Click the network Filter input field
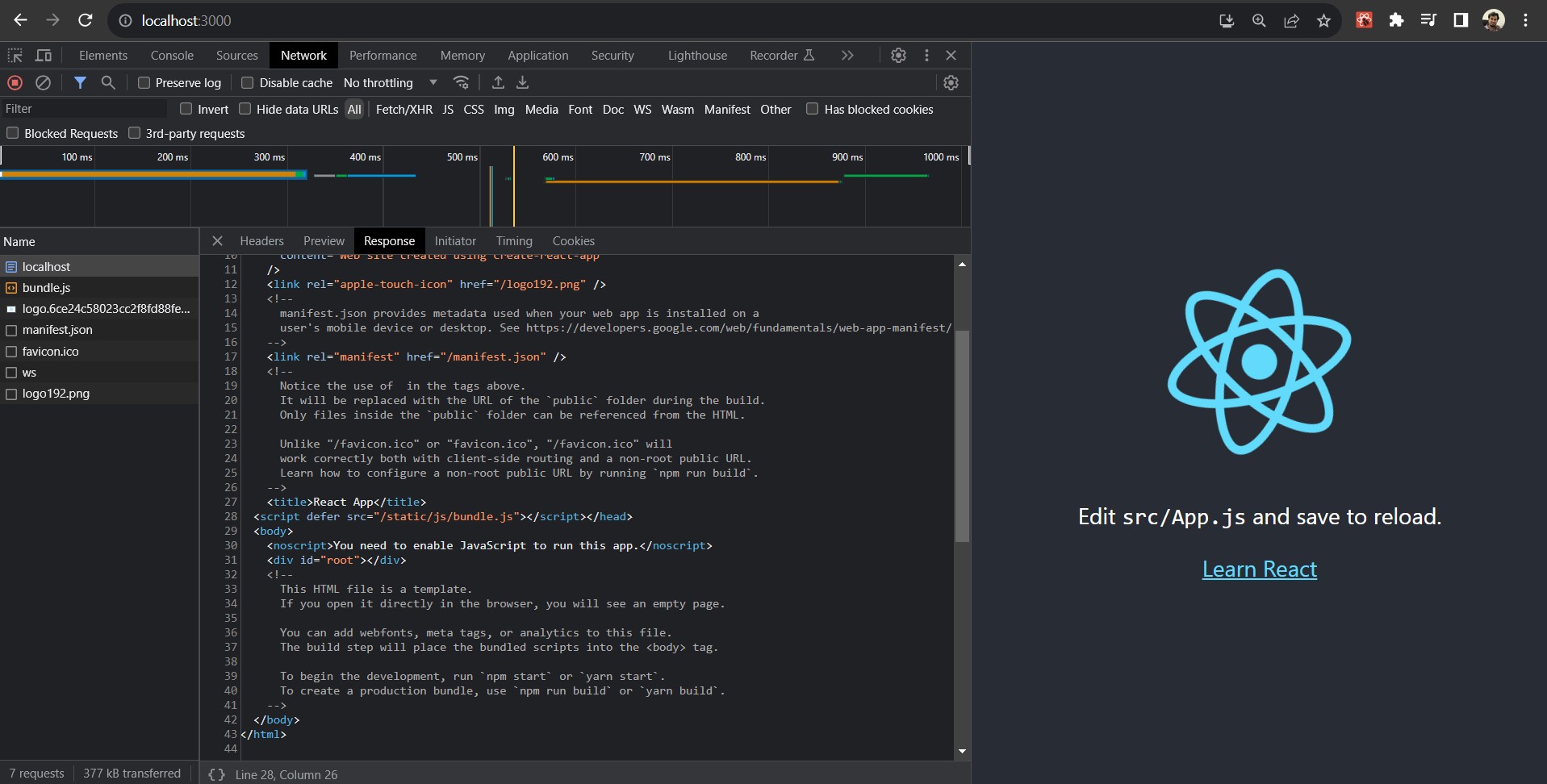Viewport: 1547px width, 784px height. click(84, 109)
